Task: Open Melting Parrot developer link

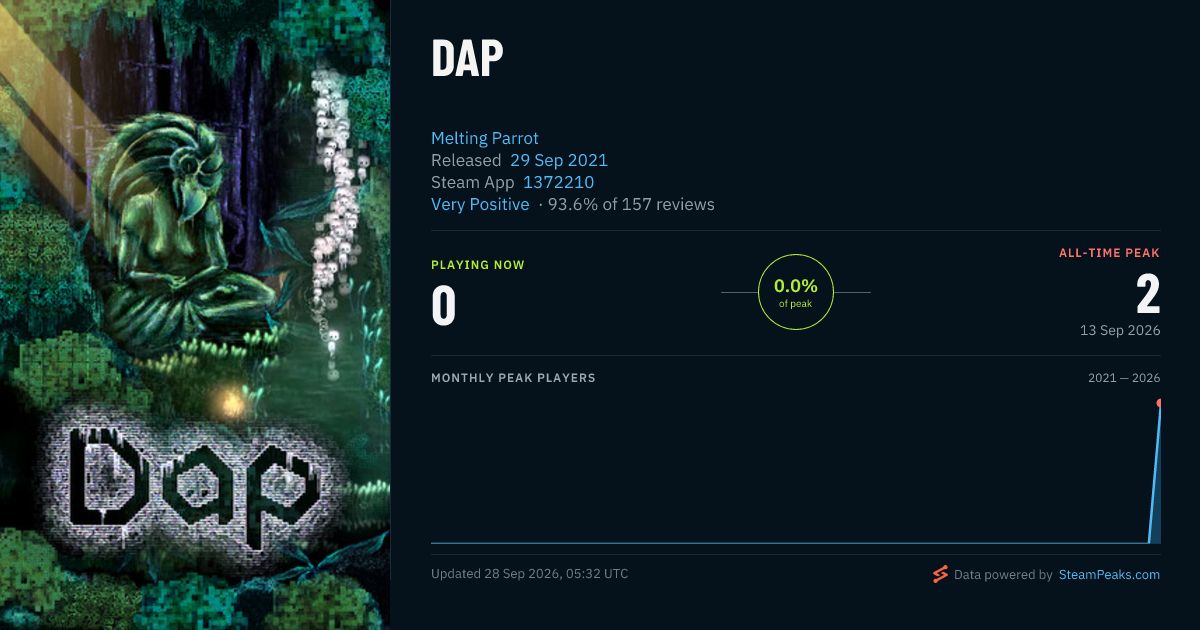Action: tap(485, 138)
